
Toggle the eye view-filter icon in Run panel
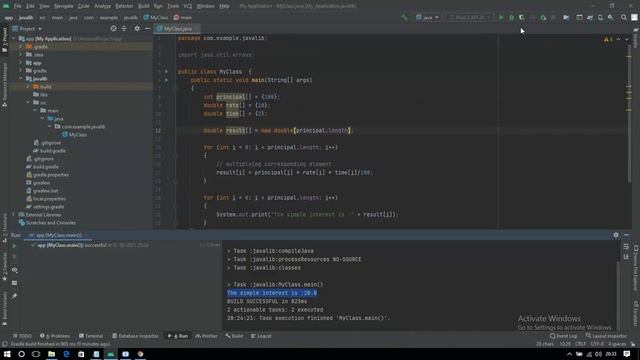pyautogui.click(x=14, y=270)
